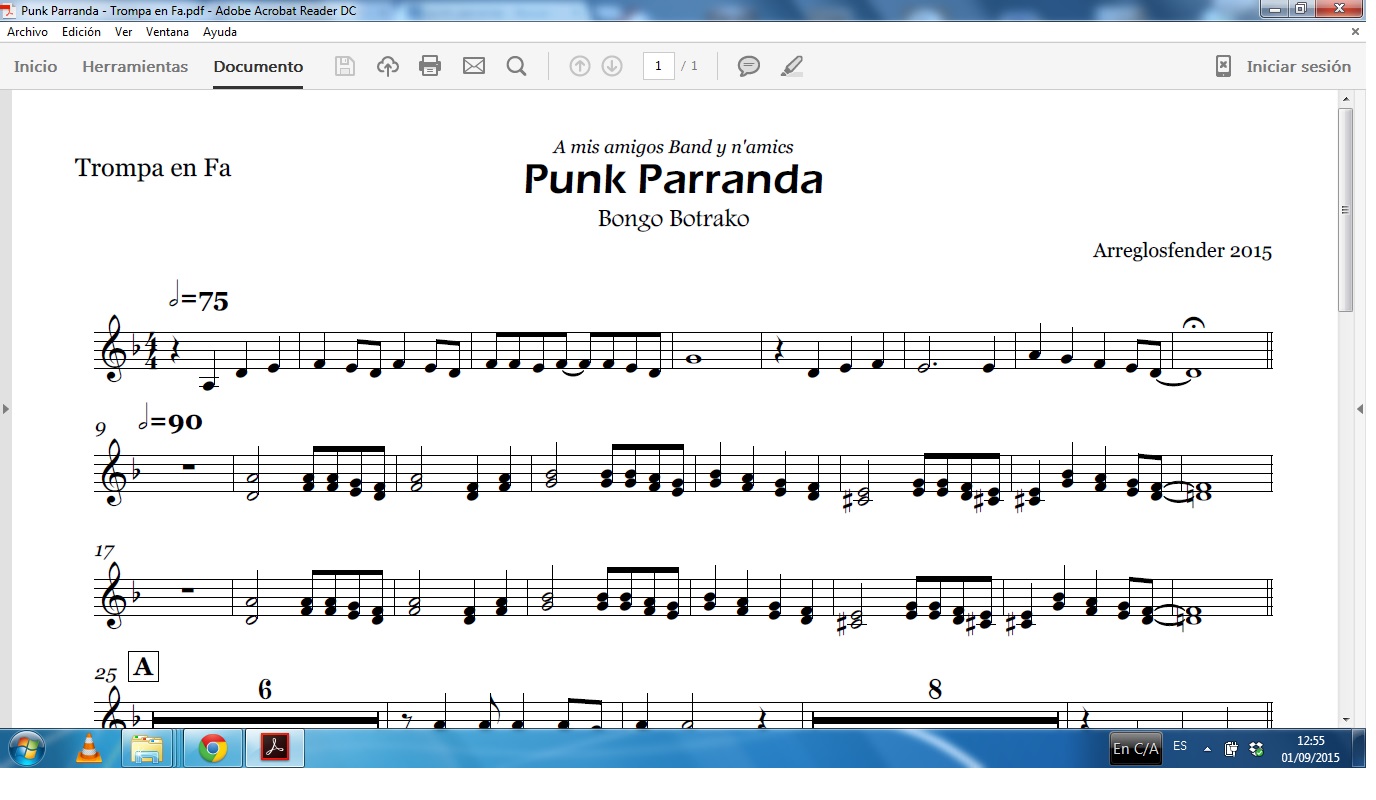Click the page number input field
1376x800 pixels.
658,67
